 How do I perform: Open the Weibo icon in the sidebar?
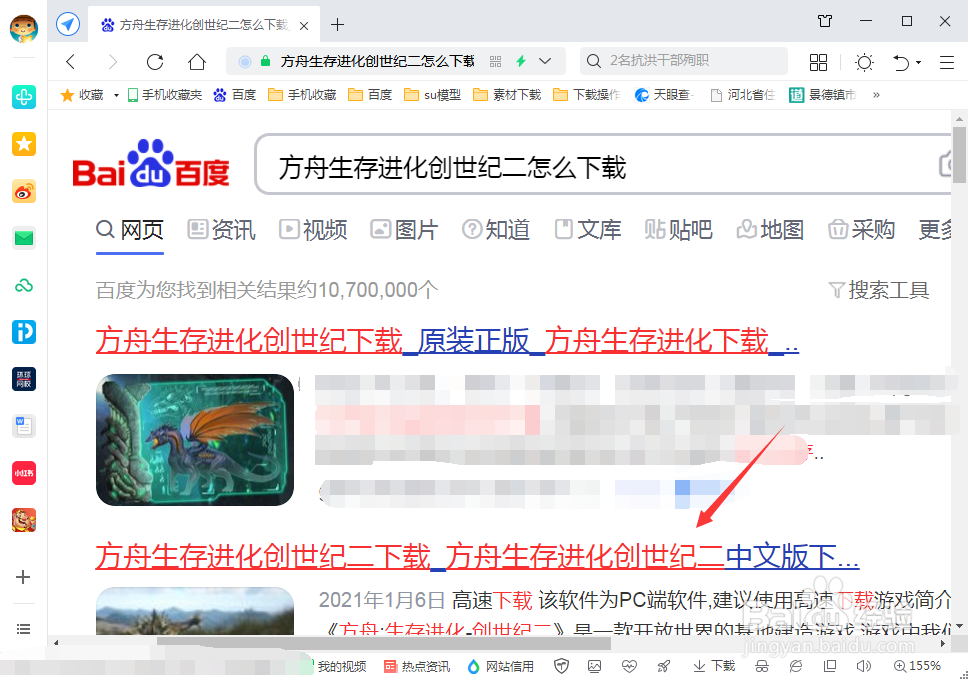23,191
